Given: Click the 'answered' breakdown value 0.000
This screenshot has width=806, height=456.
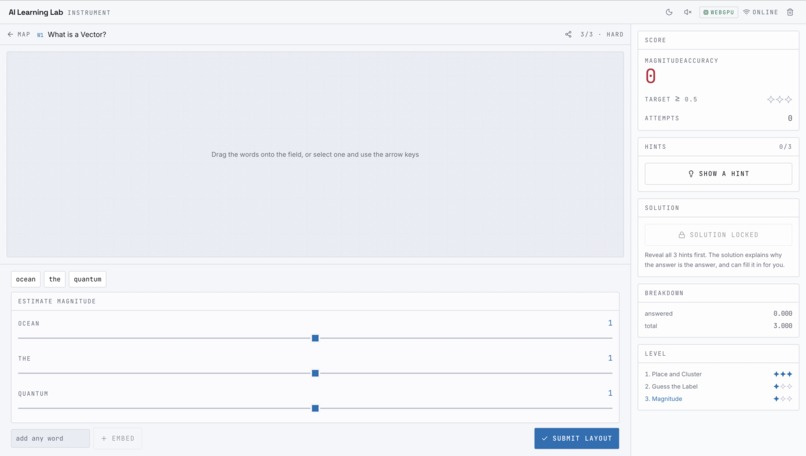Looking at the screenshot, I should coord(782,314).
